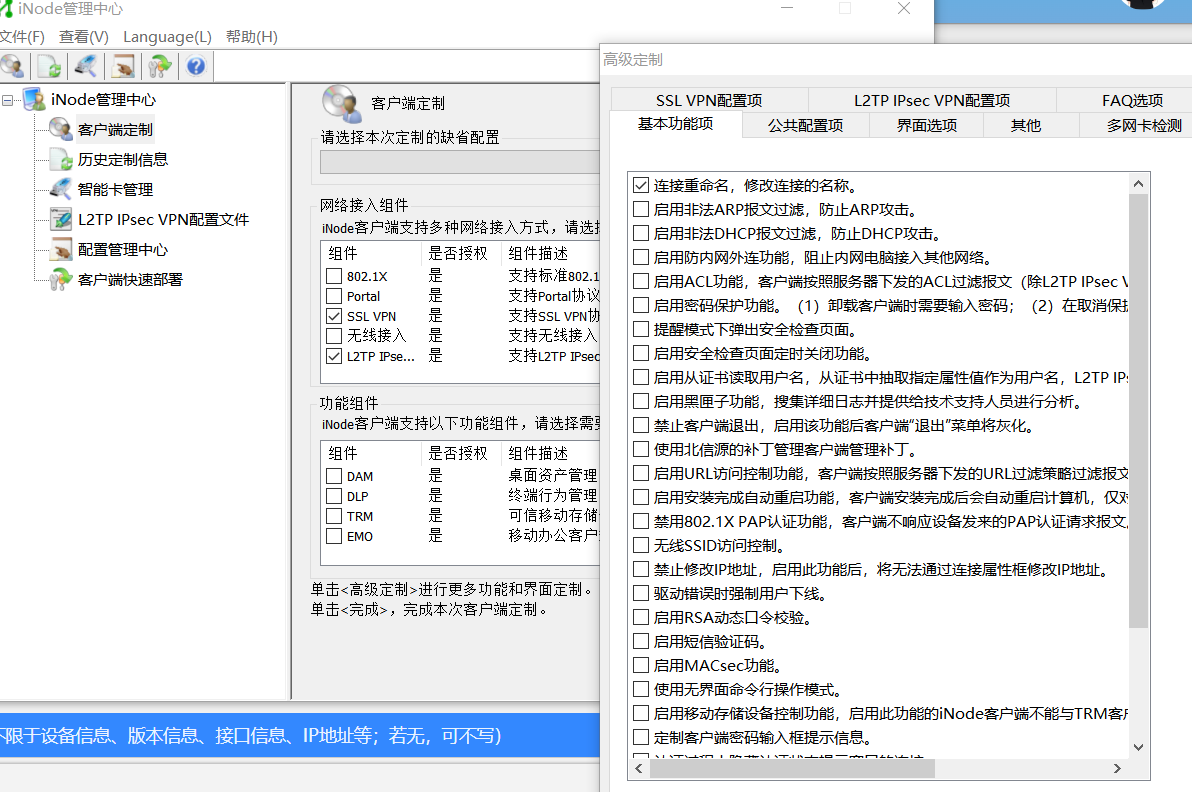
Task: Click 是否授权 header in function components table
Action: coord(461,453)
